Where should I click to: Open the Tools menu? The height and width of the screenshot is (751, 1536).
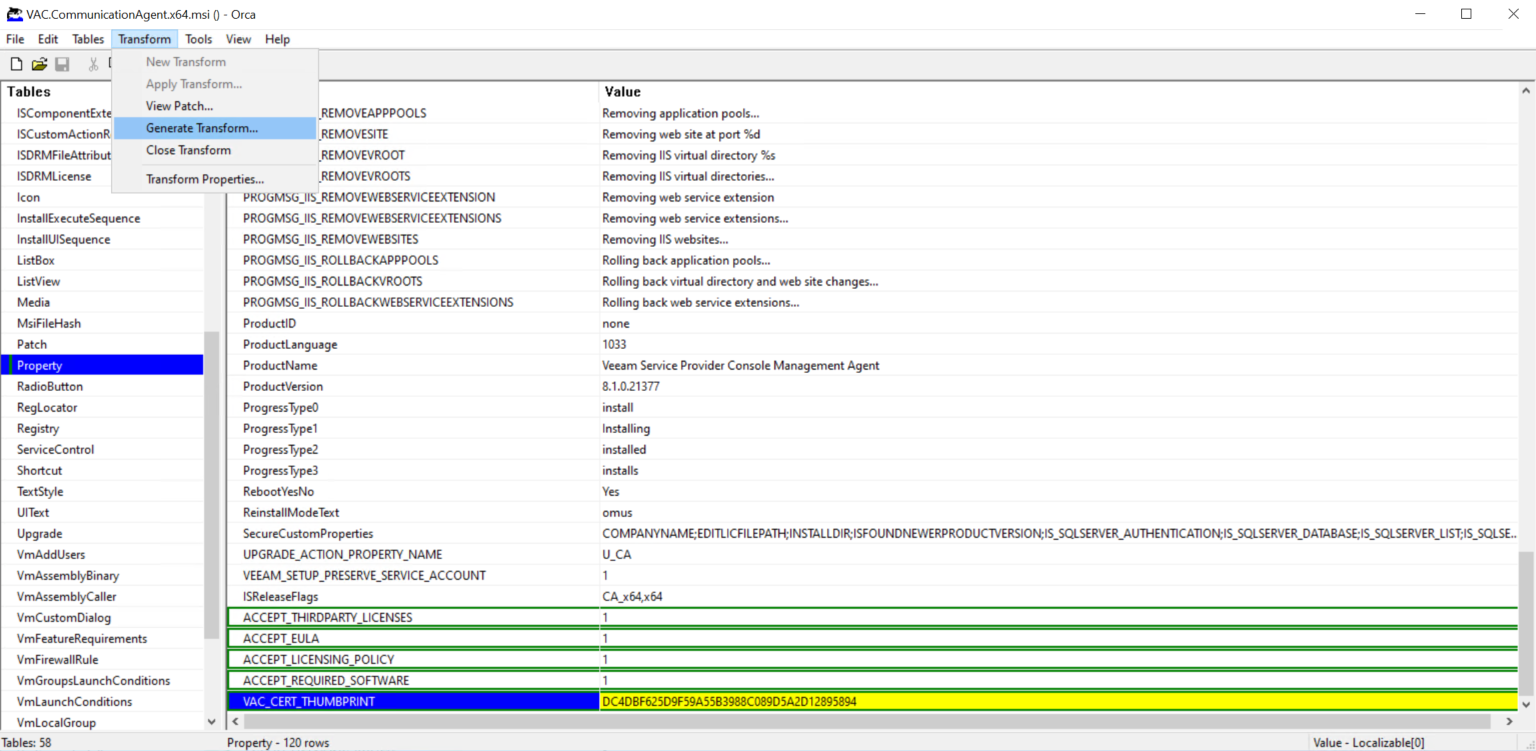tap(197, 39)
